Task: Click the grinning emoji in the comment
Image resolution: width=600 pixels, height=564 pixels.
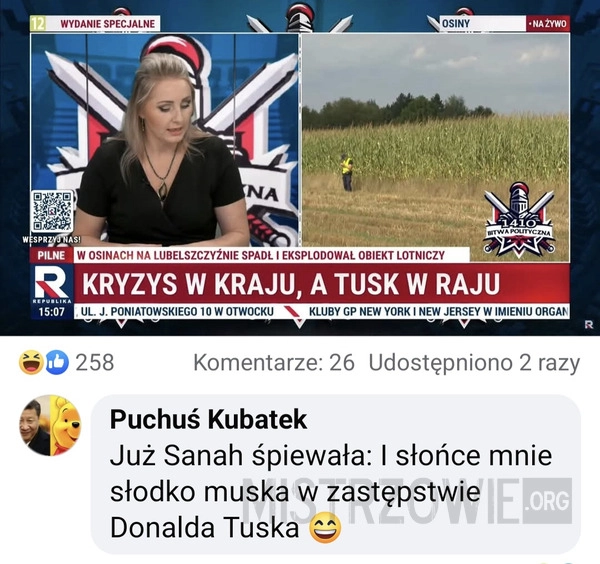Action: coord(325,527)
